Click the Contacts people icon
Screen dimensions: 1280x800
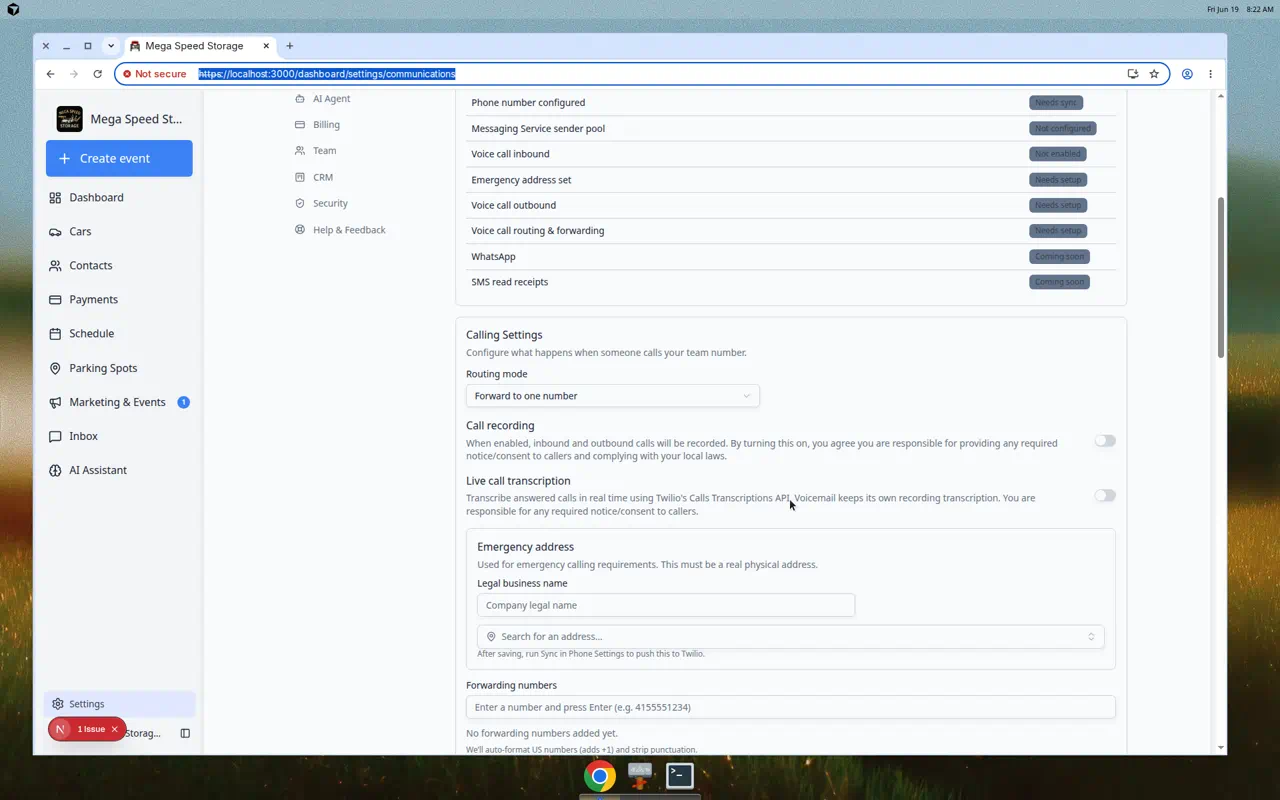[55, 266]
